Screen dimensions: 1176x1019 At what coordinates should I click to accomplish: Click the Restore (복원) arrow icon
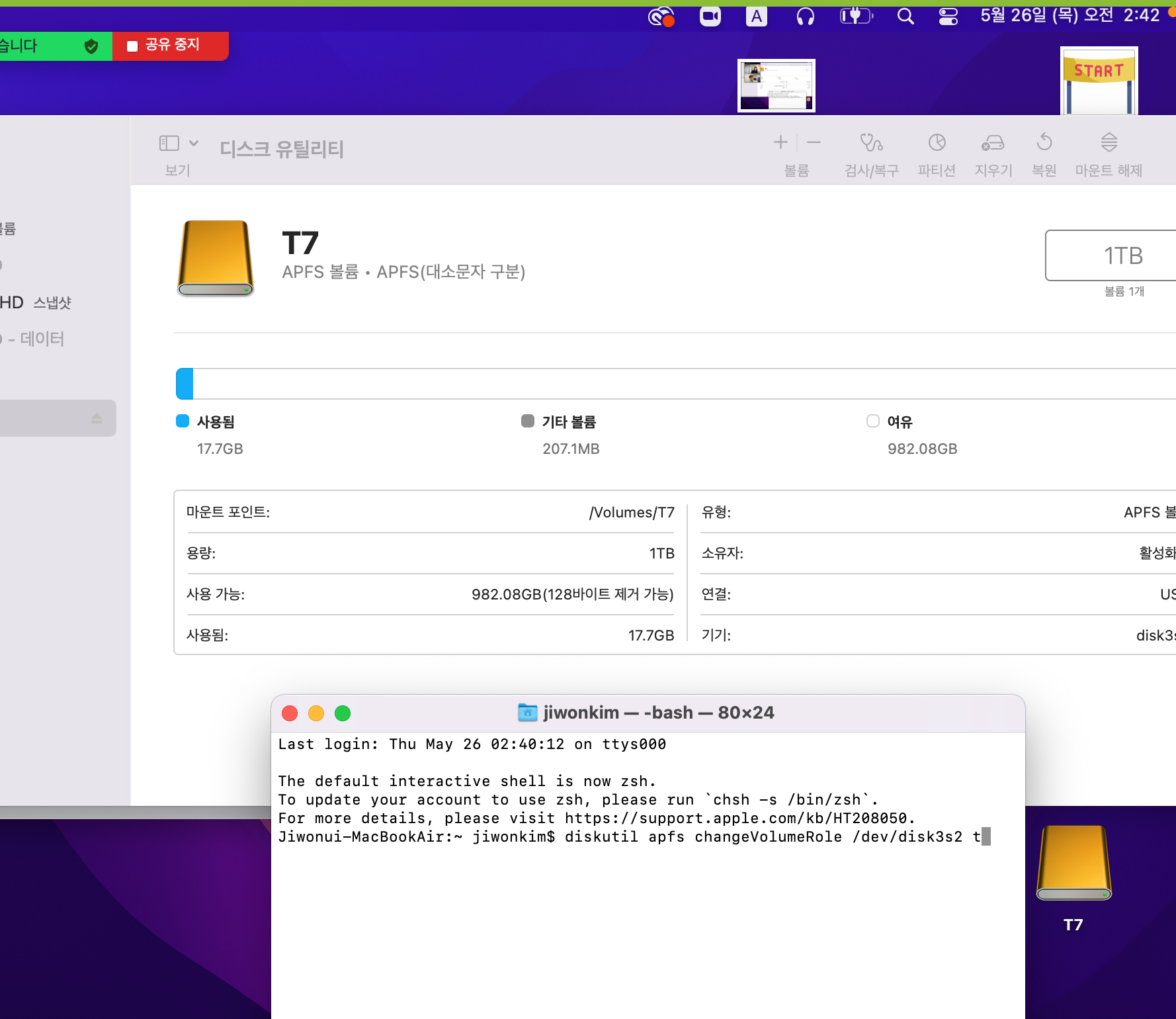click(x=1044, y=142)
